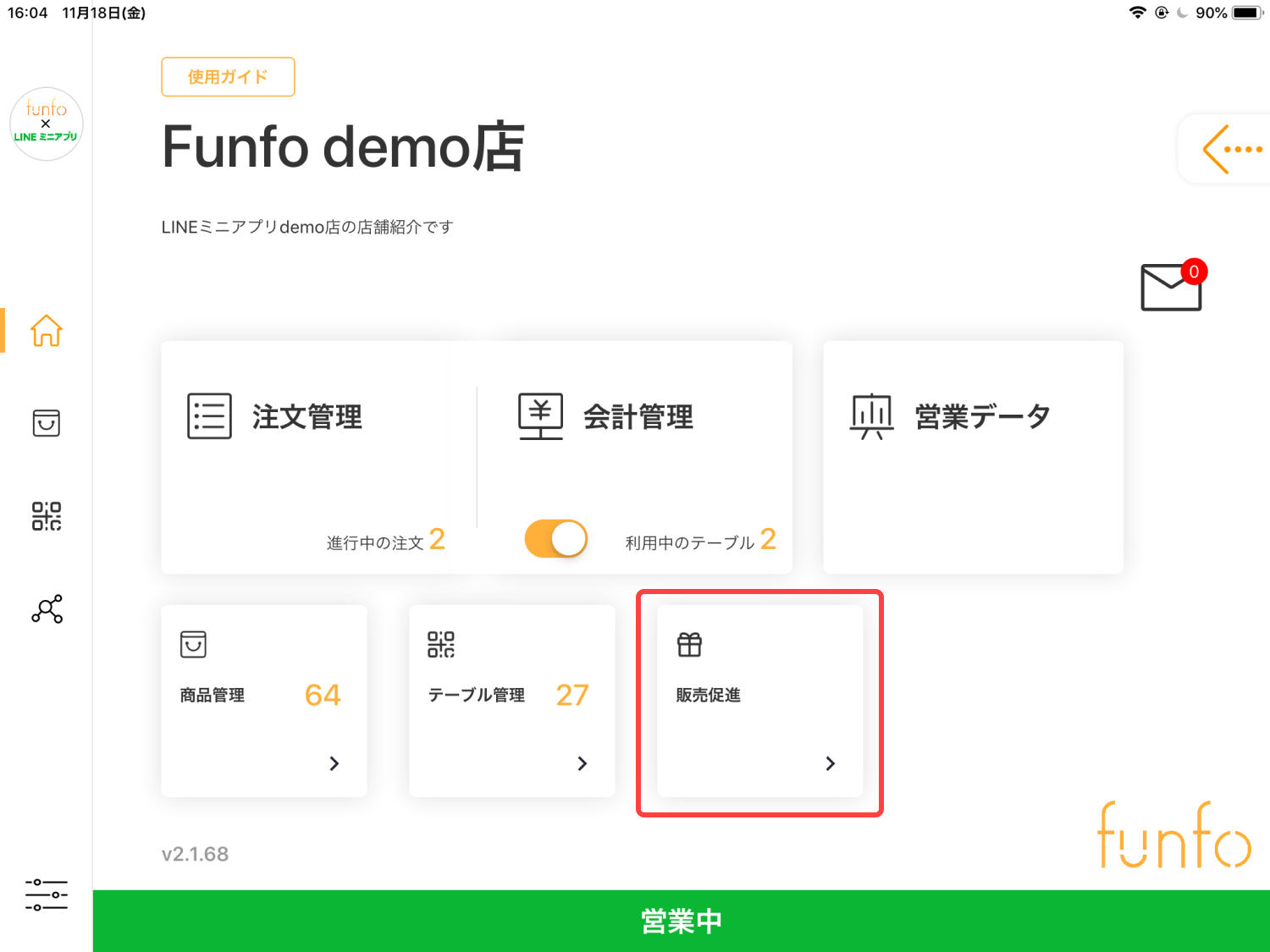Tap the green 営業中 status bar
Viewport: 1270px width, 952px height.
pyautogui.click(x=682, y=921)
